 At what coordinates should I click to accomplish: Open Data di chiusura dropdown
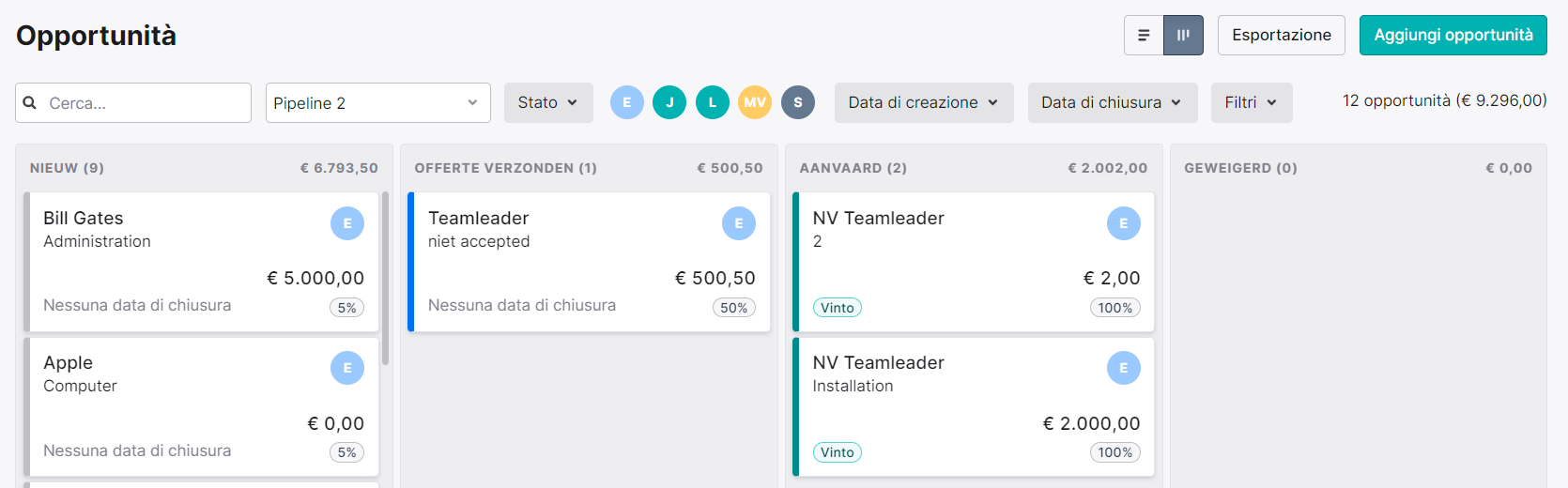tap(1113, 102)
